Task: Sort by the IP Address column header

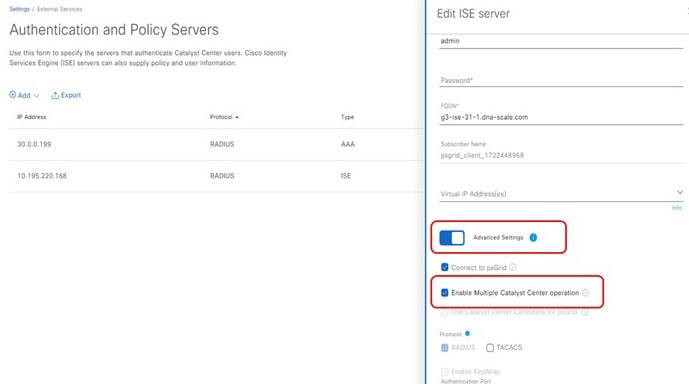Action: pyautogui.click(x=32, y=117)
